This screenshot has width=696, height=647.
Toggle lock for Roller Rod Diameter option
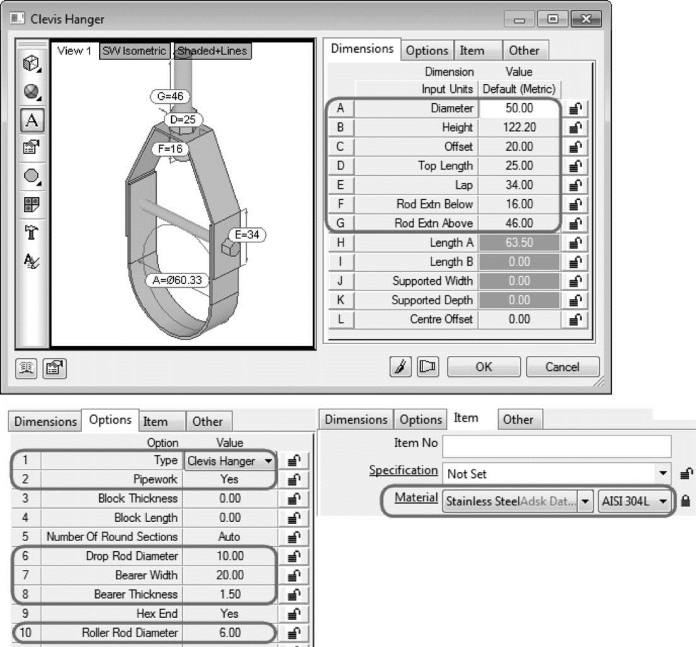point(294,633)
